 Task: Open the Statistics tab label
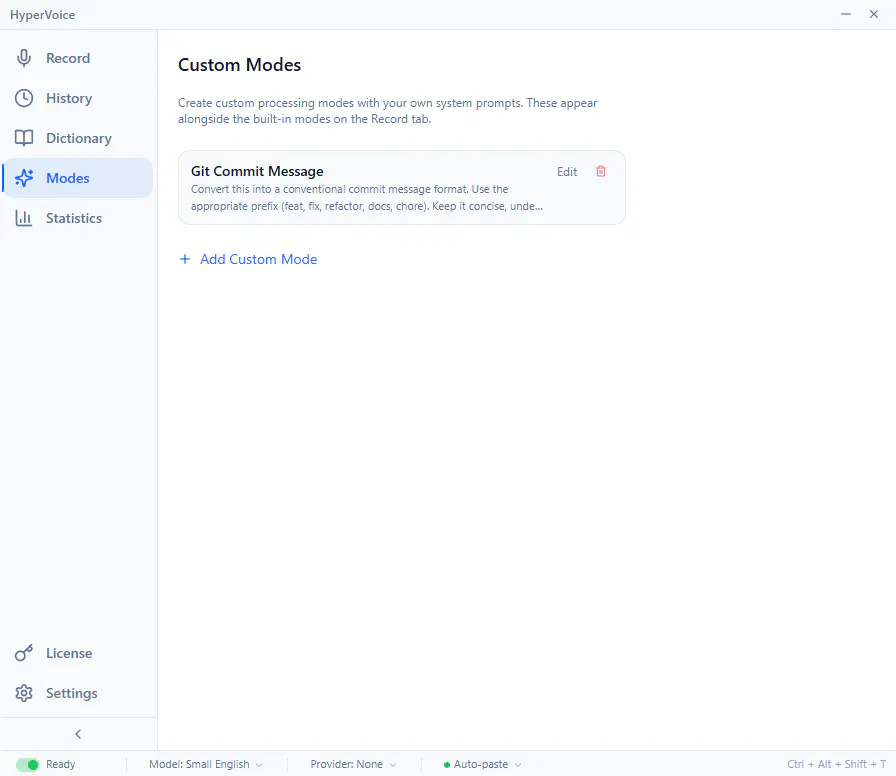tap(74, 218)
